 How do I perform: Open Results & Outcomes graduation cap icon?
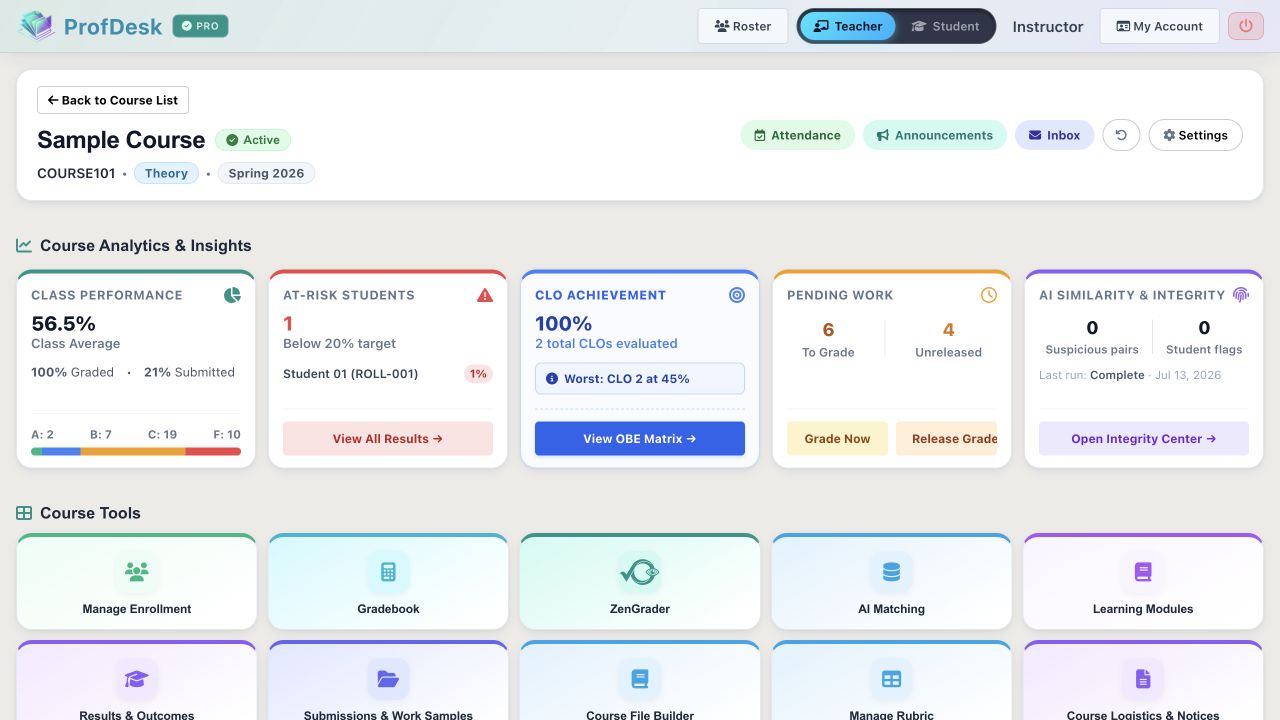pyautogui.click(x=137, y=679)
